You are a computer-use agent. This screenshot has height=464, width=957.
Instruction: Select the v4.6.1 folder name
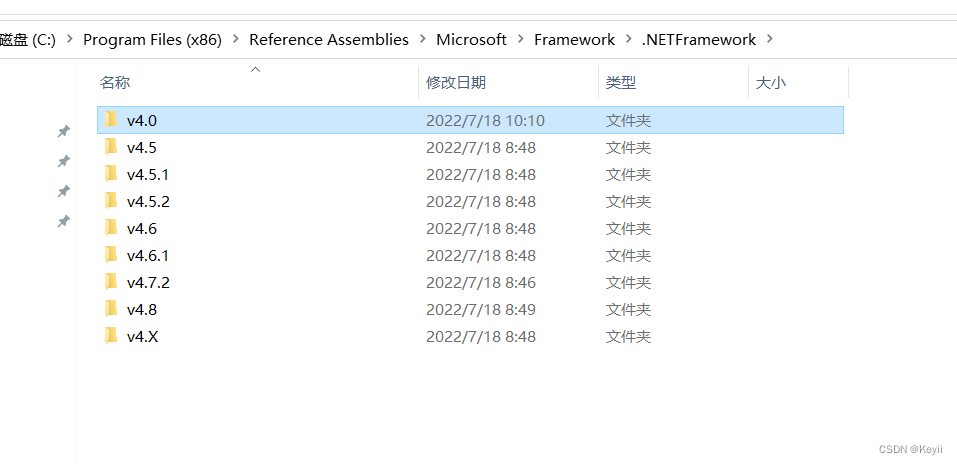(x=148, y=255)
